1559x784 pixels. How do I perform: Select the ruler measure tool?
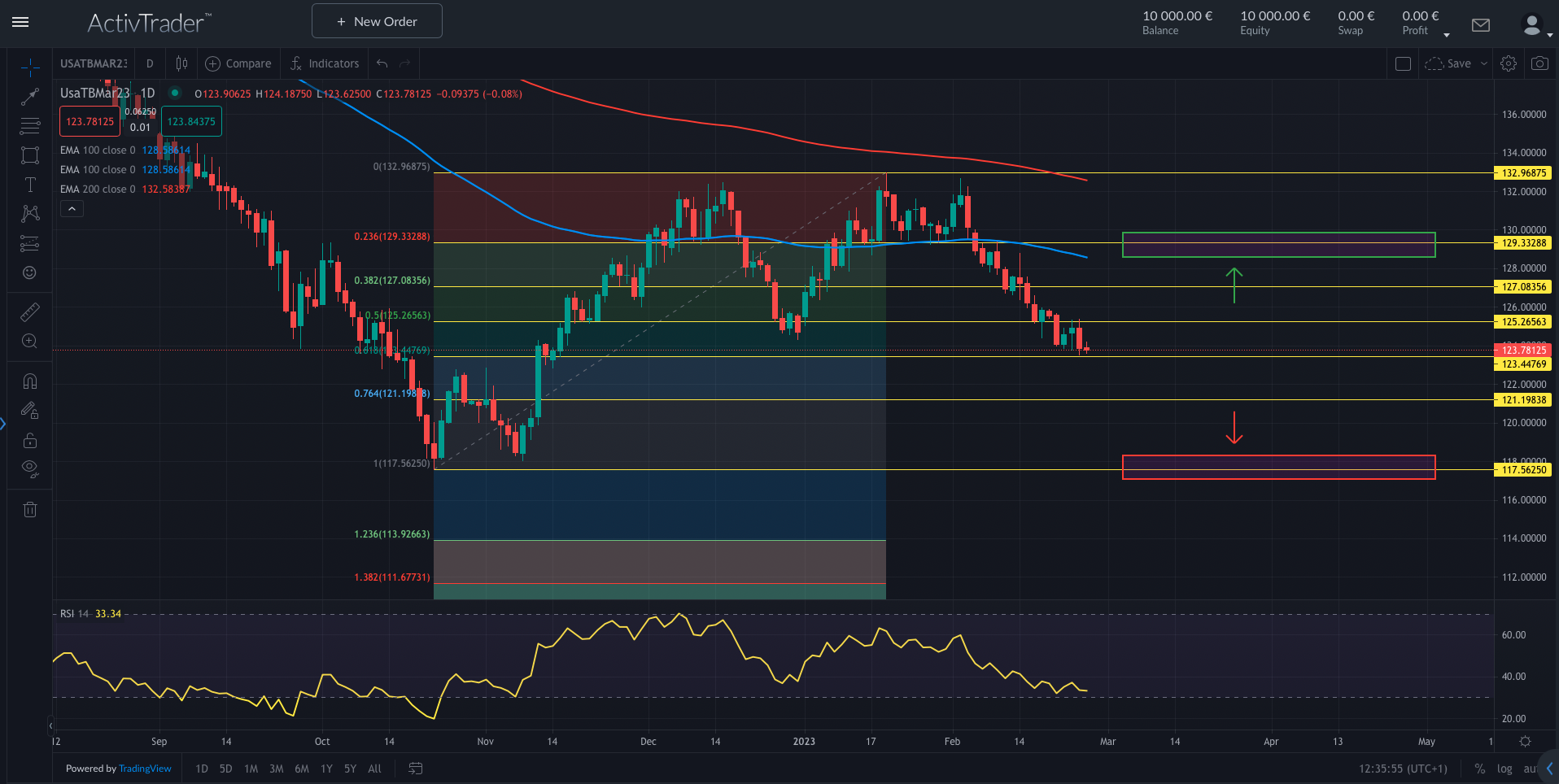click(30, 312)
